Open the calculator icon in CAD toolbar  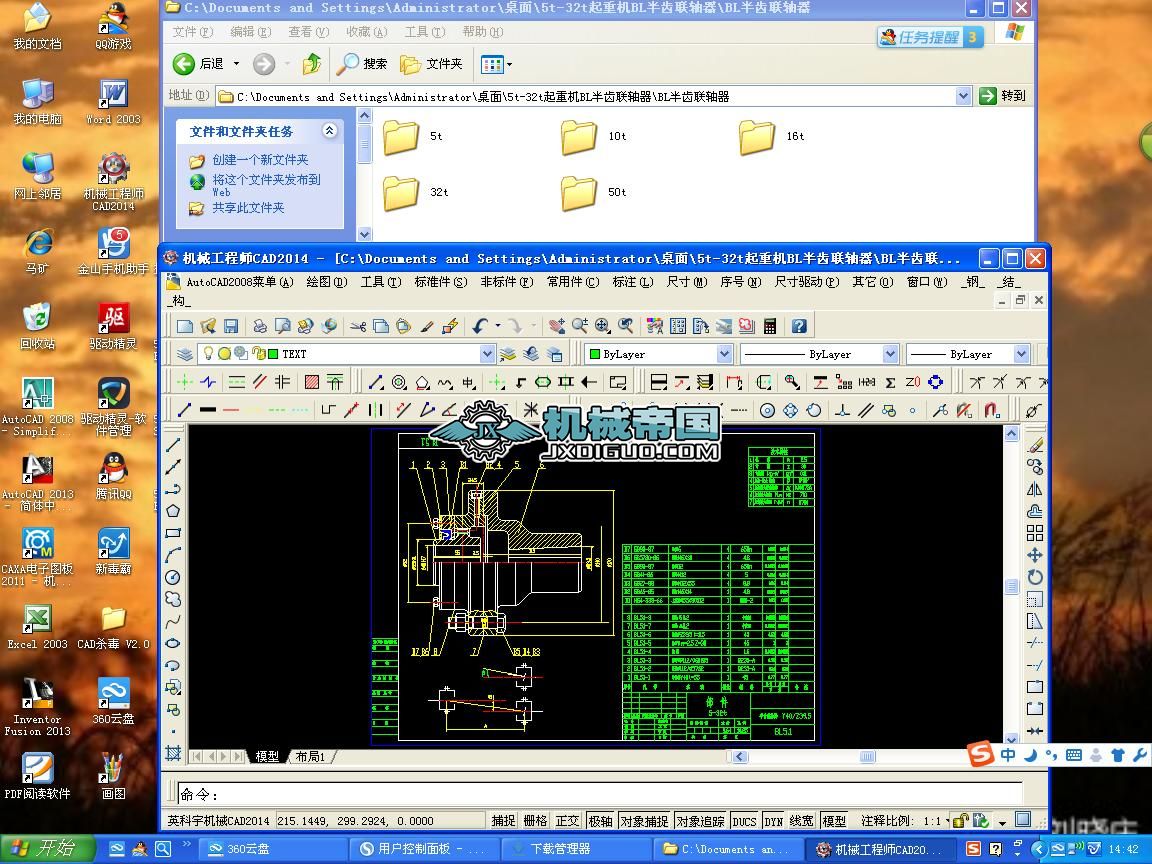click(x=770, y=326)
